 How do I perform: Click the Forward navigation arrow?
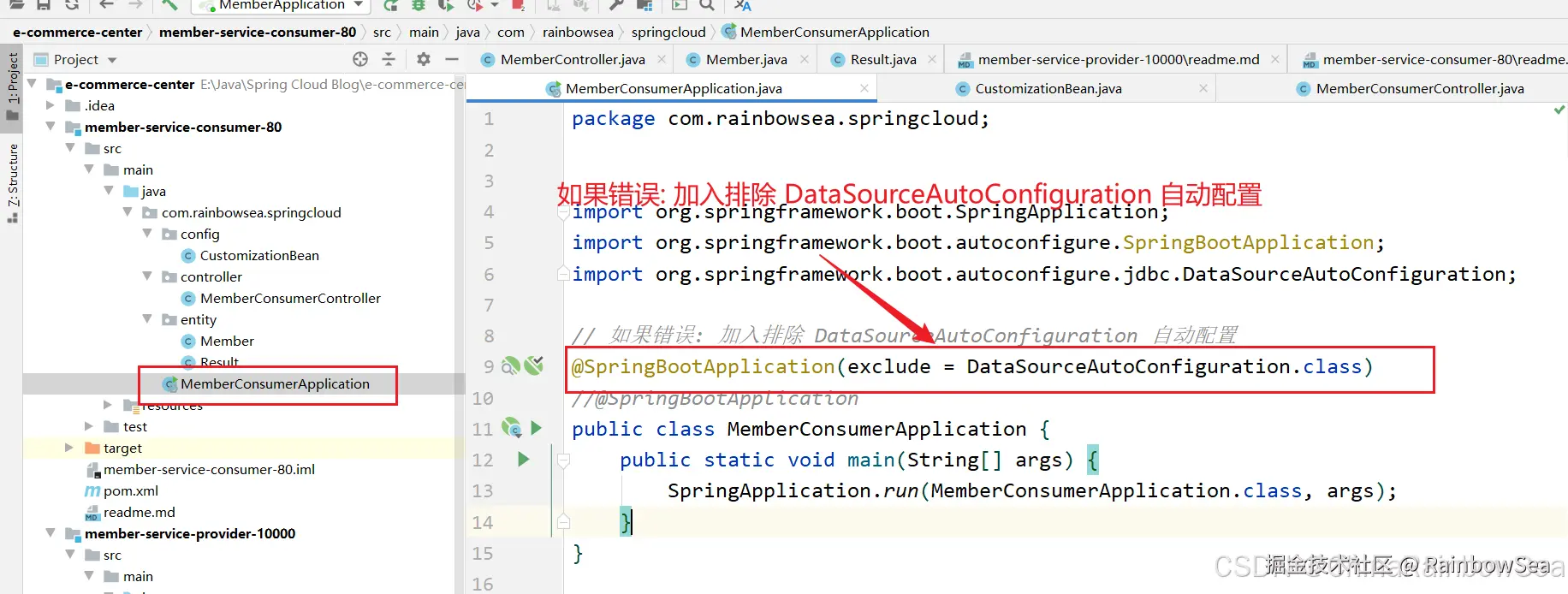pyautogui.click(x=135, y=5)
